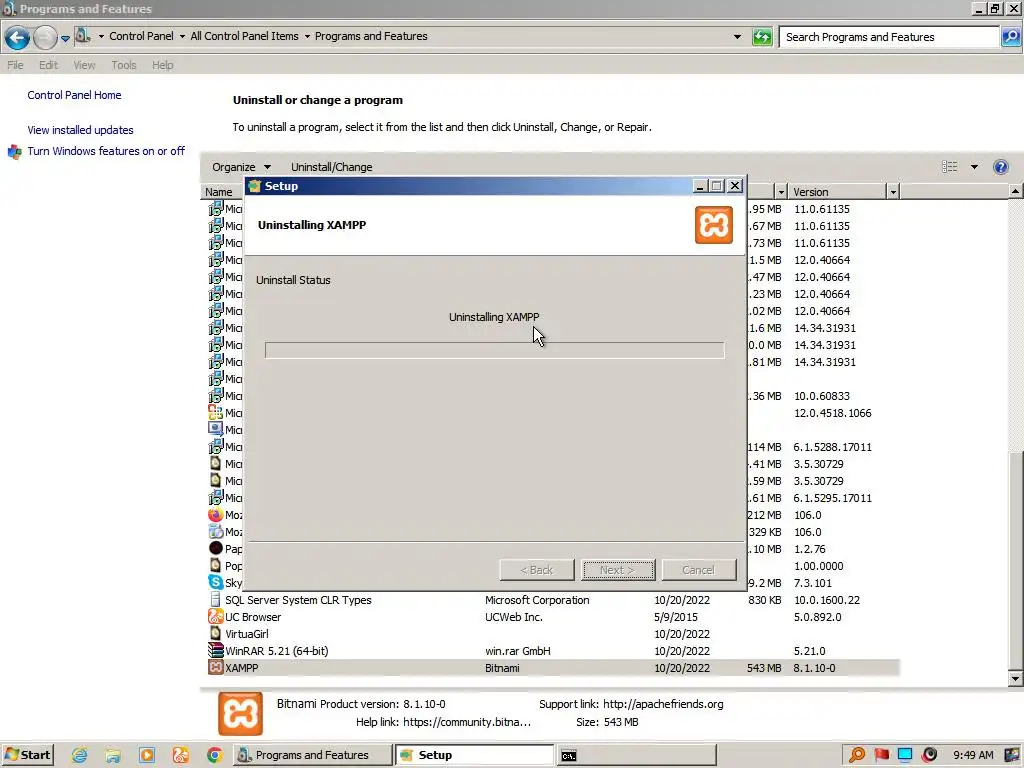Screen dimensions: 1024x768
Task: Open the Tools menu
Action: click(x=123, y=65)
